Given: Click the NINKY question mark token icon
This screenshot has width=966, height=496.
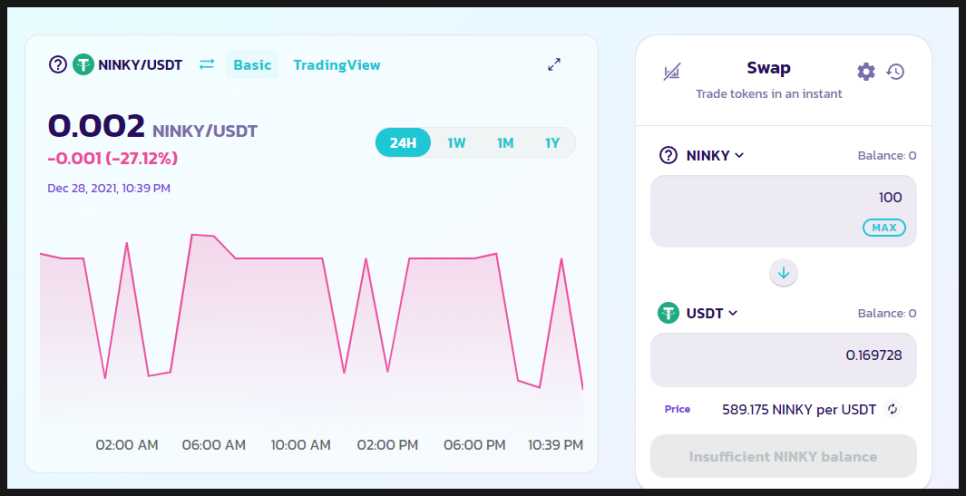Looking at the screenshot, I should [668, 155].
